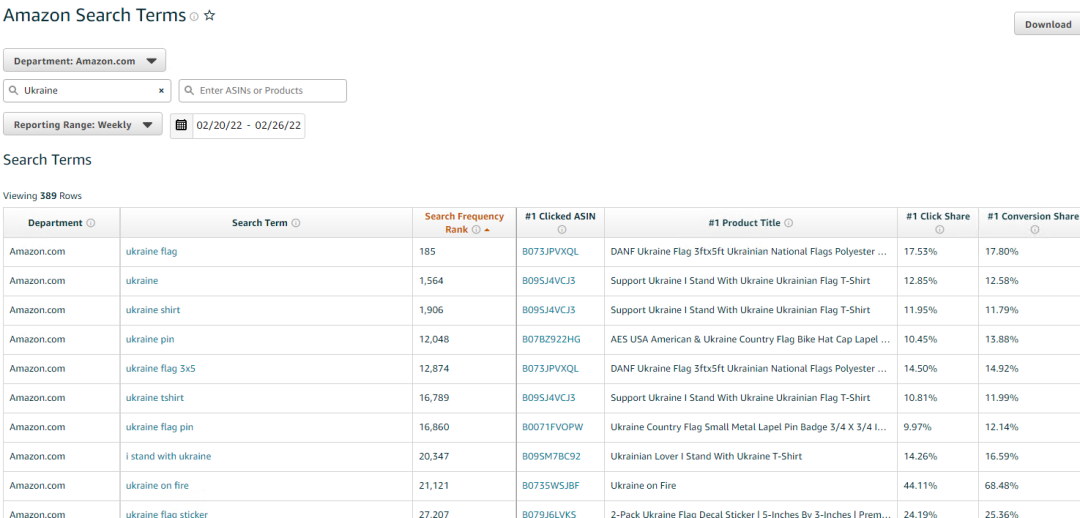The width and height of the screenshot is (1080, 518).
Task: Open the ukraine flag pin search term link
Action: coord(160,427)
